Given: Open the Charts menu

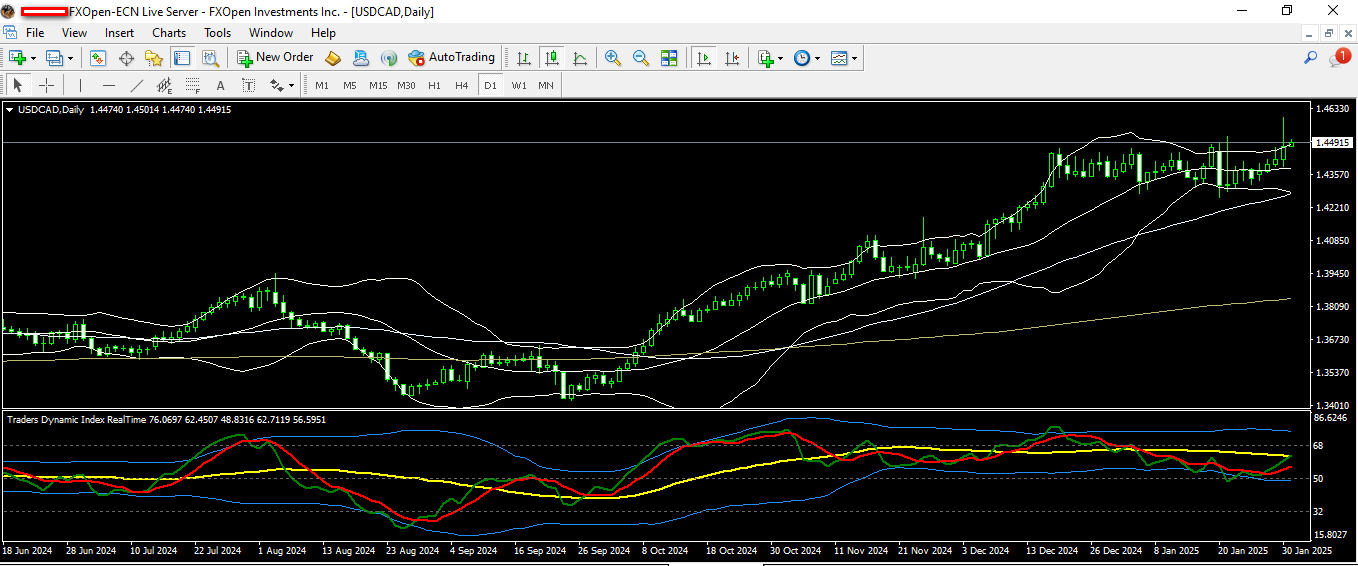Looking at the screenshot, I should (x=169, y=33).
